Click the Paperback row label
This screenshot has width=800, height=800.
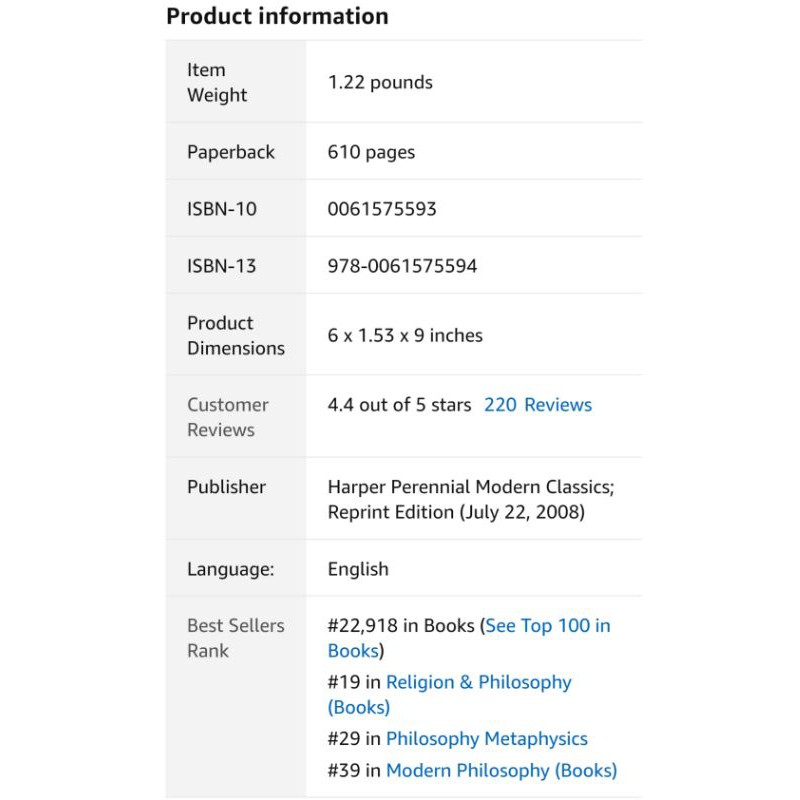[x=231, y=153]
